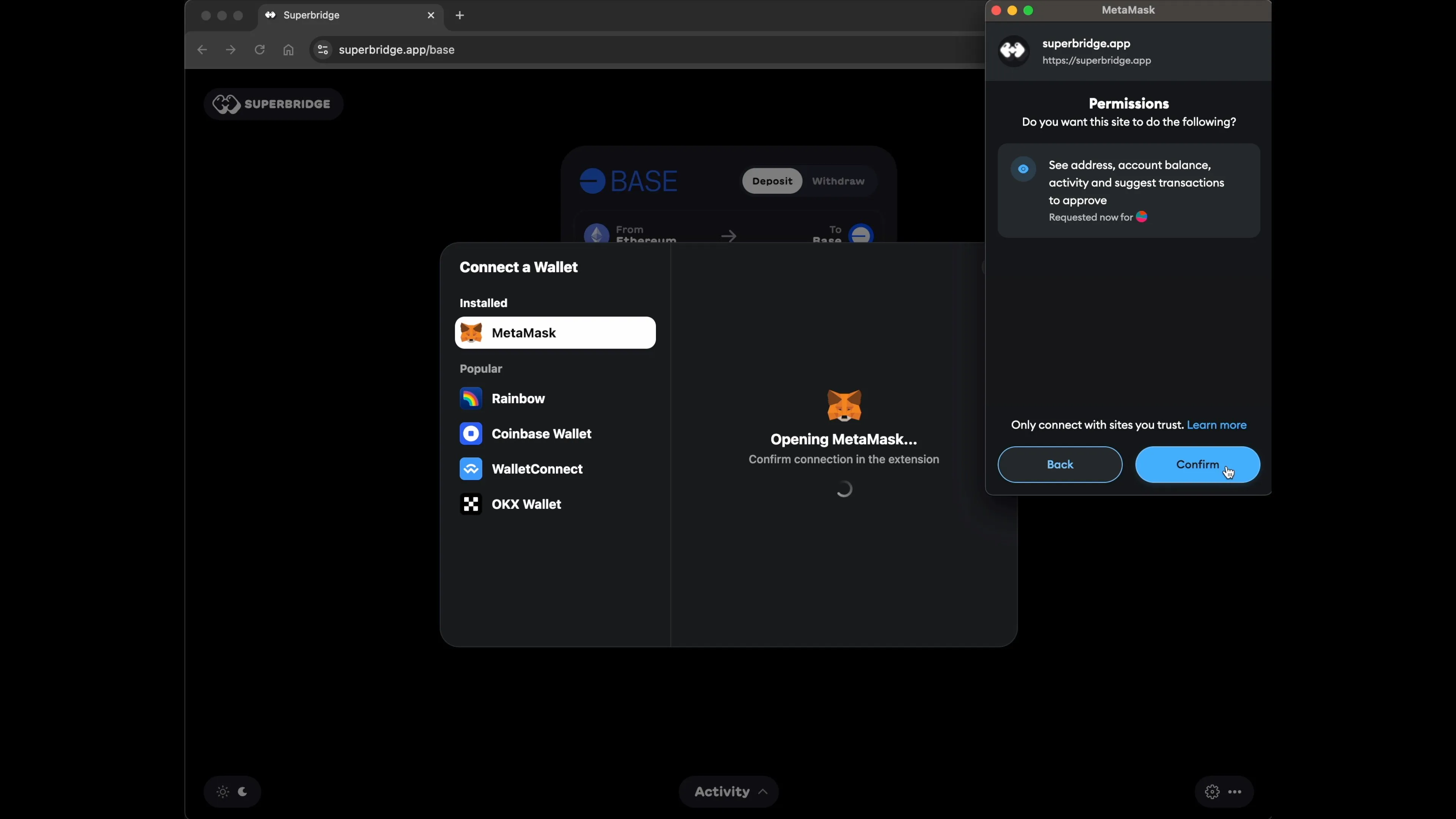The width and height of the screenshot is (1456, 819).
Task: Expand the Activity panel
Action: [x=728, y=791]
